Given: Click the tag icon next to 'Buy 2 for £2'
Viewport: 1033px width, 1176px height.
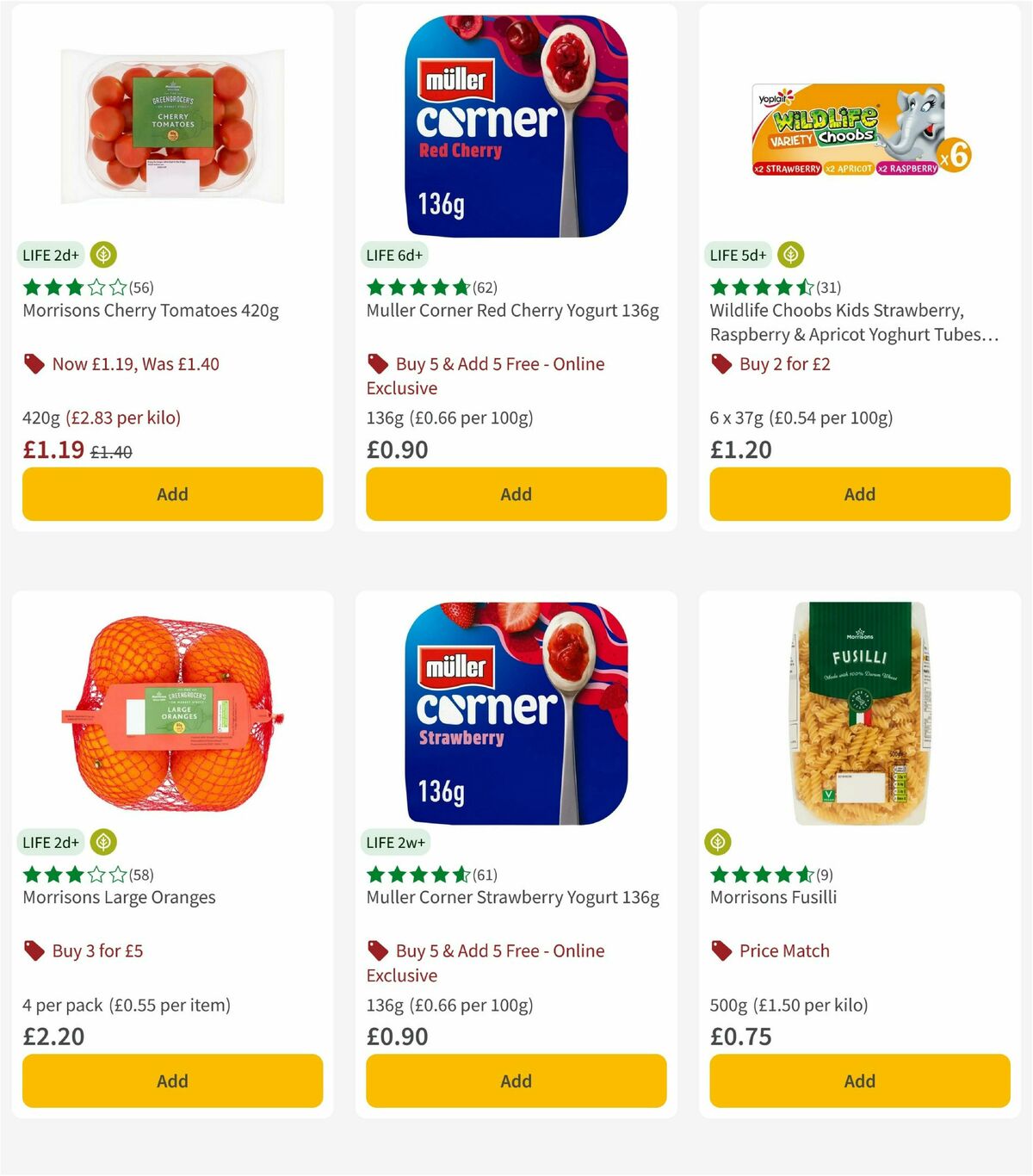Looking at the screenshot, I should click(x=721, y=363).
